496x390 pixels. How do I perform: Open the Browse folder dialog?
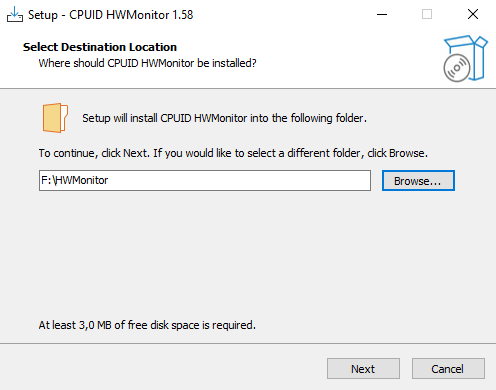pos(418,181)
